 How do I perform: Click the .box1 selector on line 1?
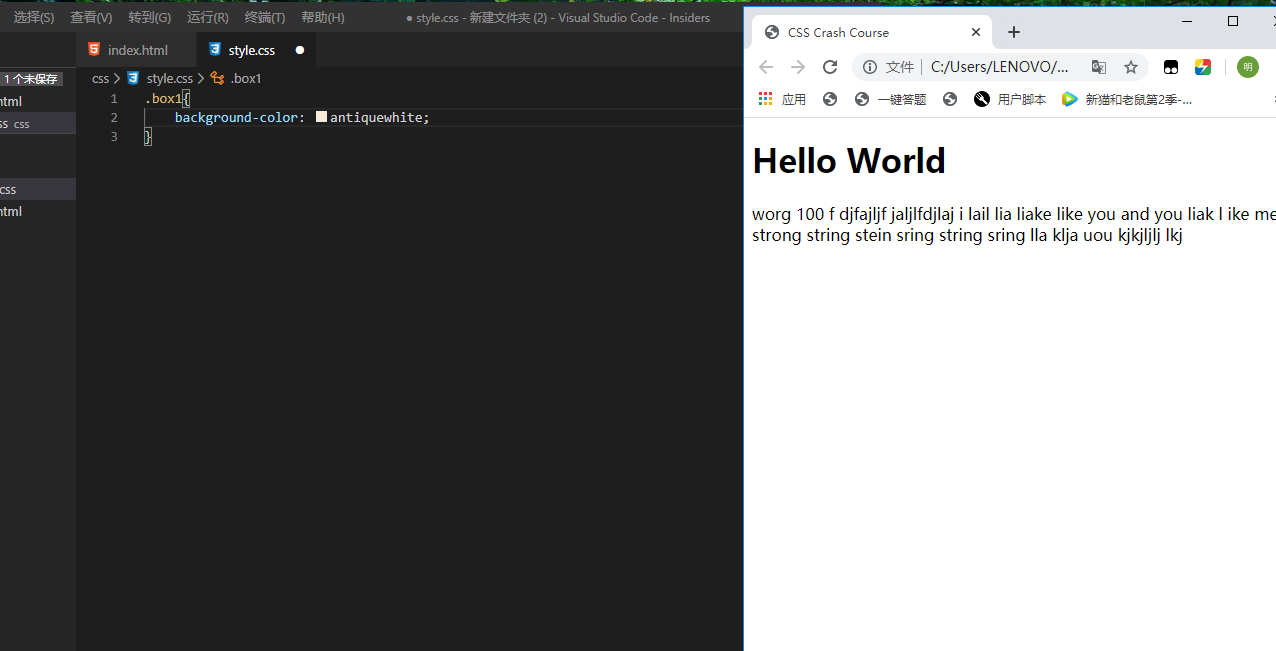[x=163, y=98]
